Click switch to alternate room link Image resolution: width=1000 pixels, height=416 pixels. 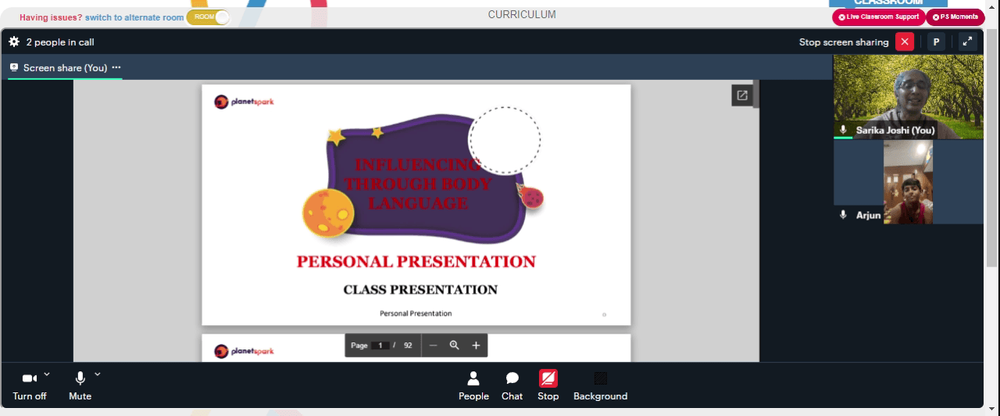pos(135,18)
